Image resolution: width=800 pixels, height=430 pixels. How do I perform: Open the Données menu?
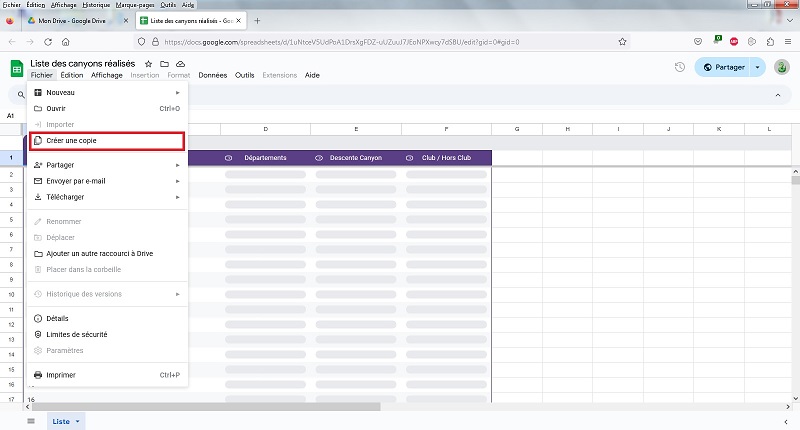click(213, 75)
